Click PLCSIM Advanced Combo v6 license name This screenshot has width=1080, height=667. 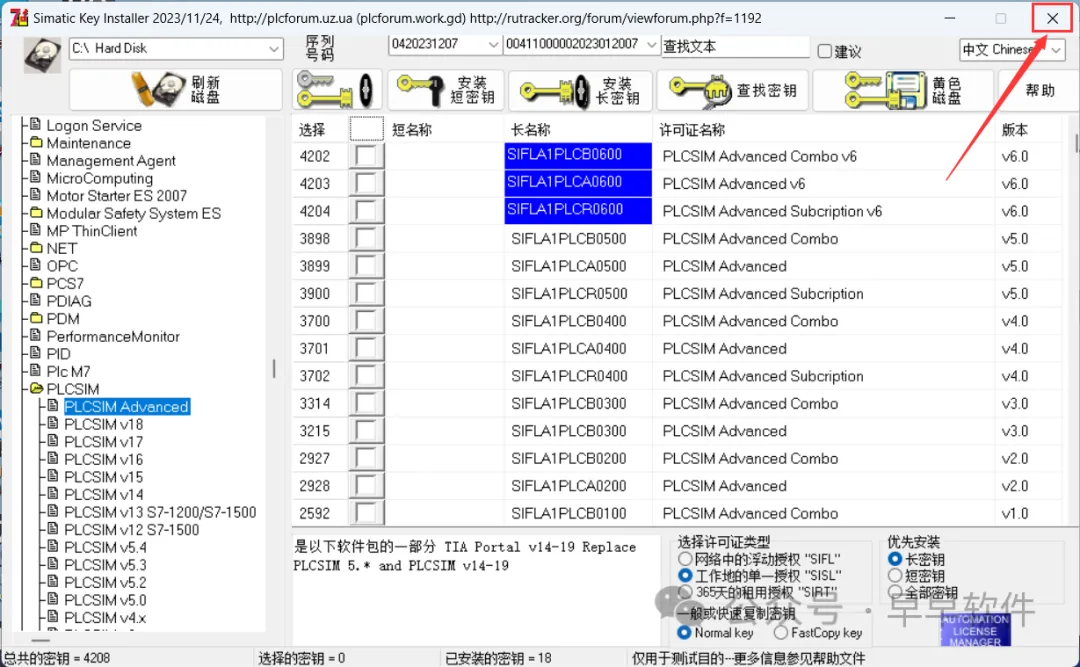[x=759, y=156]
